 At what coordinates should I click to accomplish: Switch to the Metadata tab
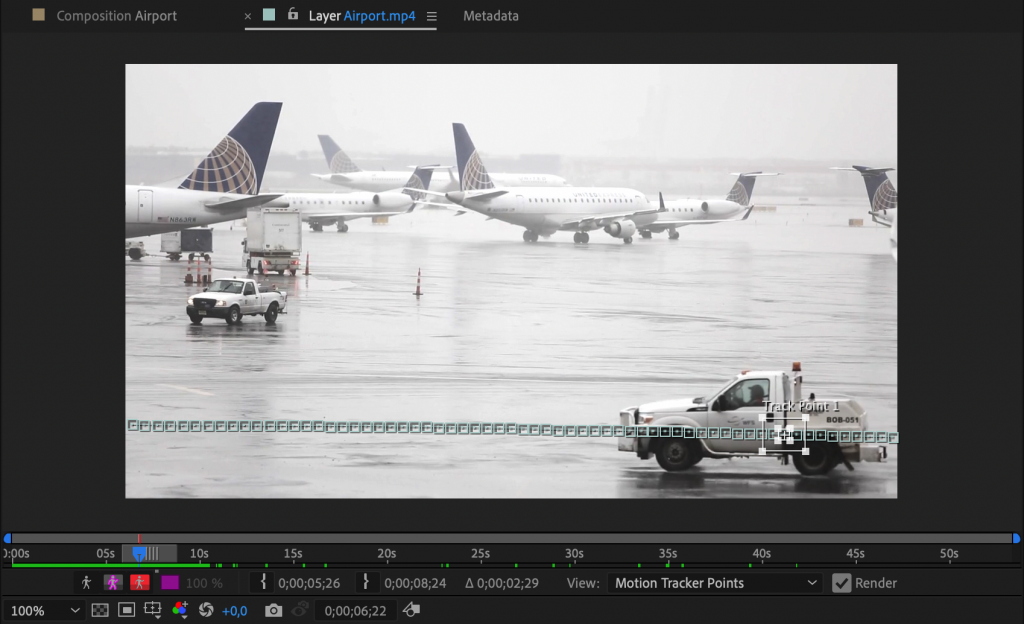pos(490,16)
